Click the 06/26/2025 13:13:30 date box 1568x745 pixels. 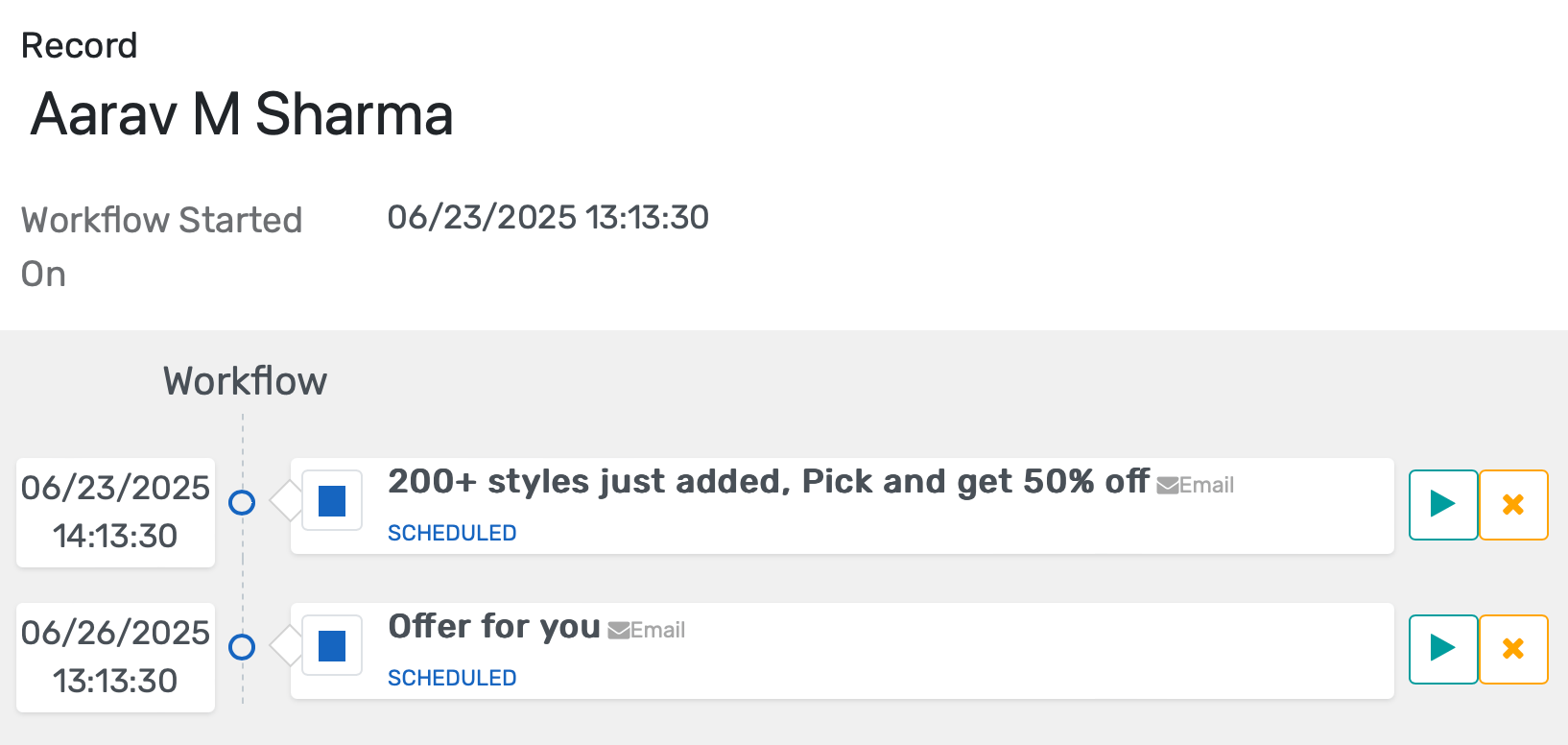[115, 657]
